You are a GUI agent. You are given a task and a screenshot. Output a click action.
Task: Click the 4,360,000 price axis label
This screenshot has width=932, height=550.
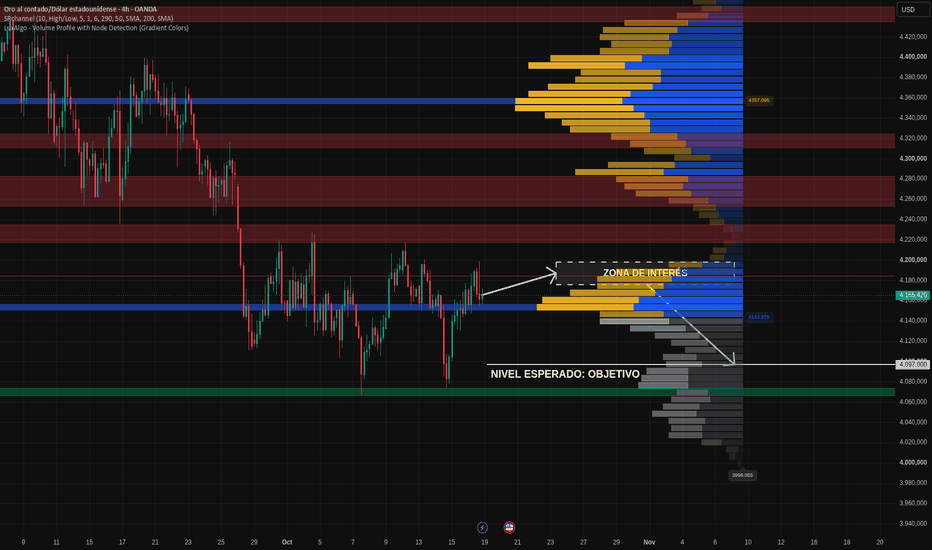coord(913,98)
